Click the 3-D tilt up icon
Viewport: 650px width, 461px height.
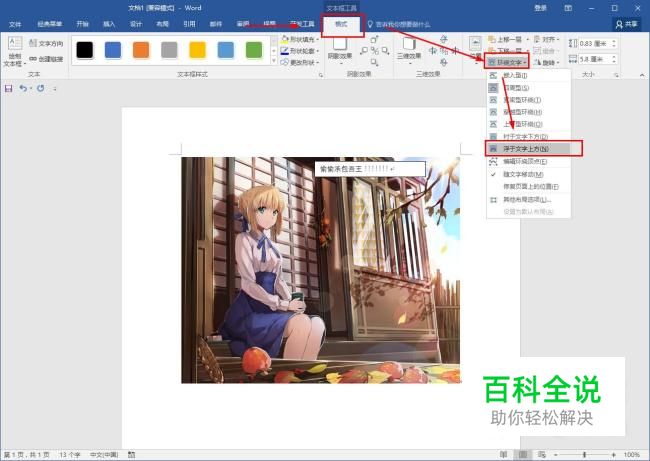point(444,39)
